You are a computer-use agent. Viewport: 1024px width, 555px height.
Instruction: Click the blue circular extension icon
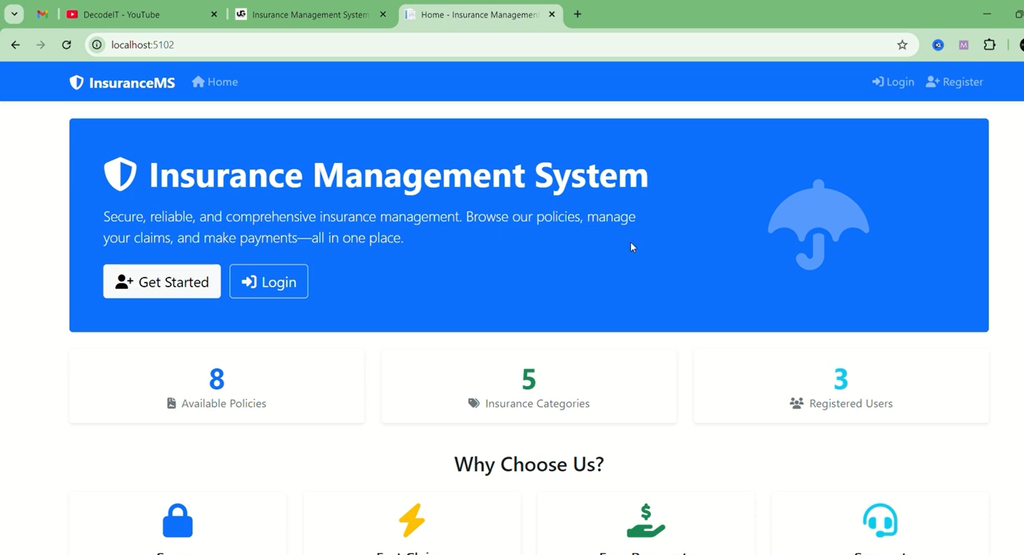(x=938, y=45)
